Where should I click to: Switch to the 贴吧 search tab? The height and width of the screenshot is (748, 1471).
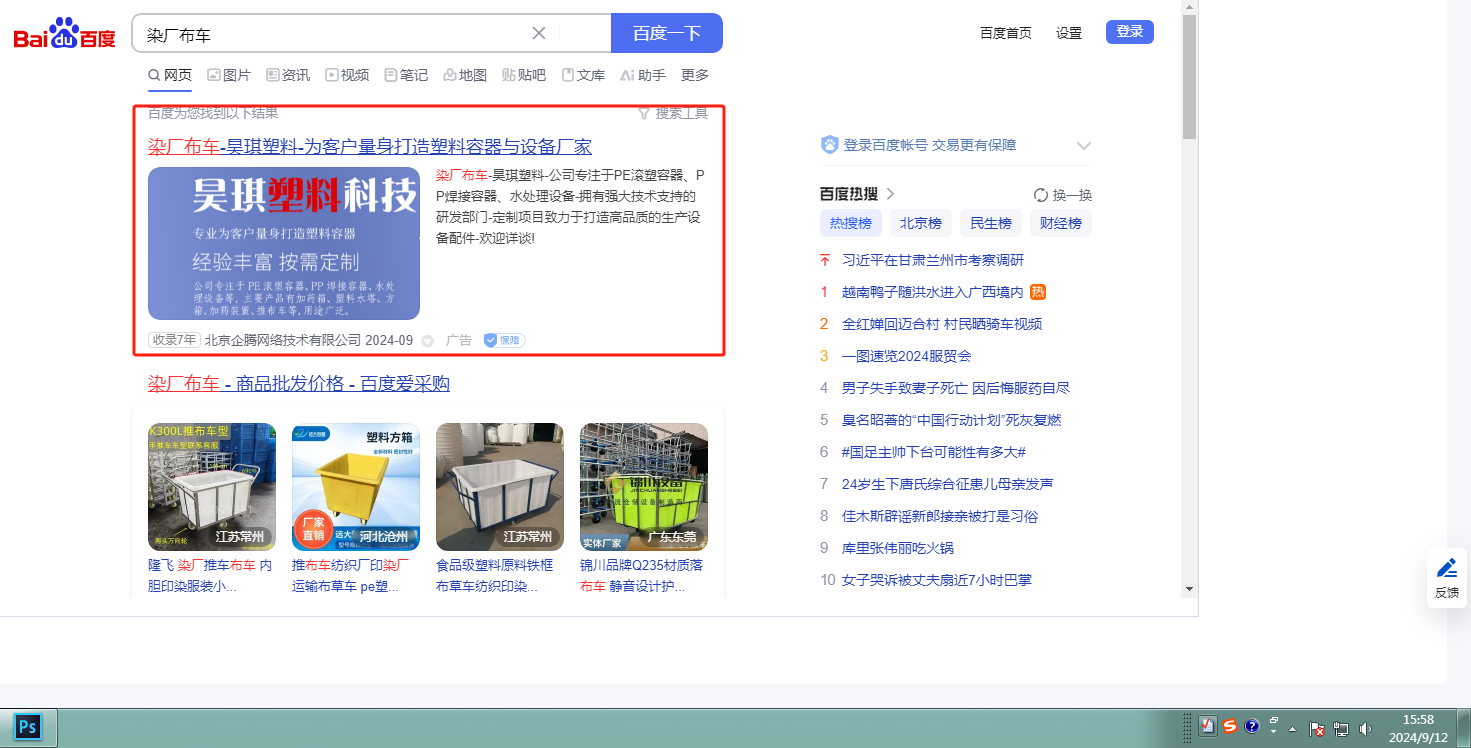coord(524,75)
